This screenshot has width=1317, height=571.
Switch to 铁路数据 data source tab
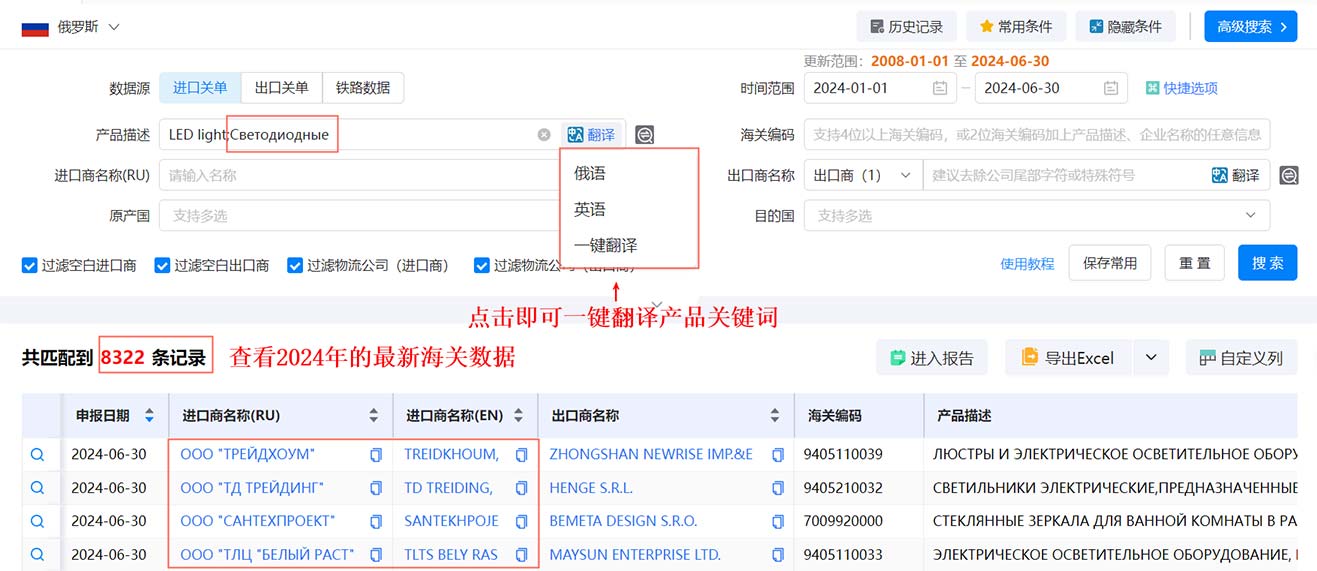[363, 88]
